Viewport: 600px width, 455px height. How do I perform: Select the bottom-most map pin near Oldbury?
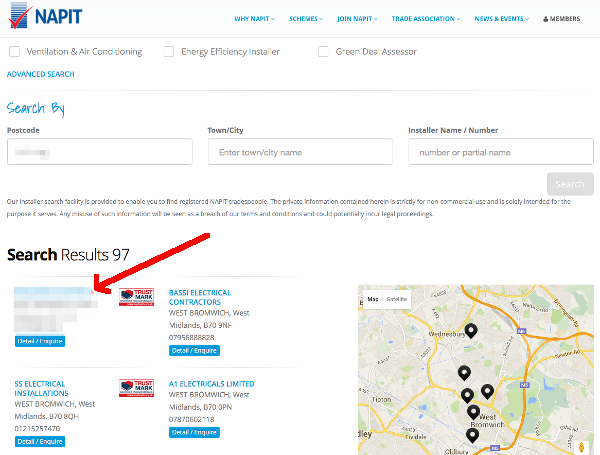click(x=472, y=435)
